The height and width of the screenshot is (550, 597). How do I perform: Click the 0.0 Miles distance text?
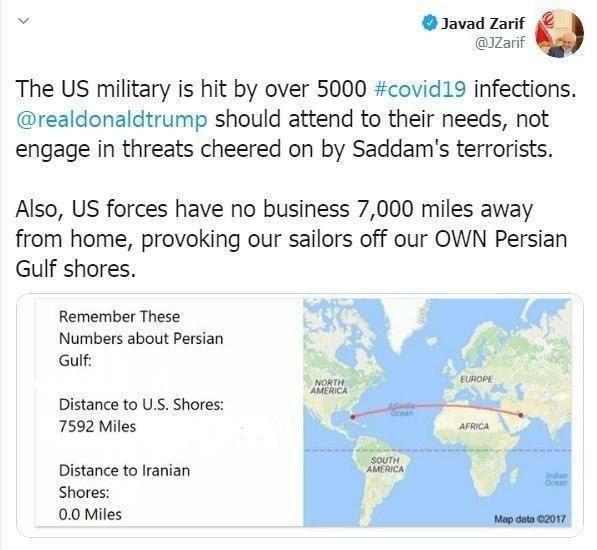(90, 514)
